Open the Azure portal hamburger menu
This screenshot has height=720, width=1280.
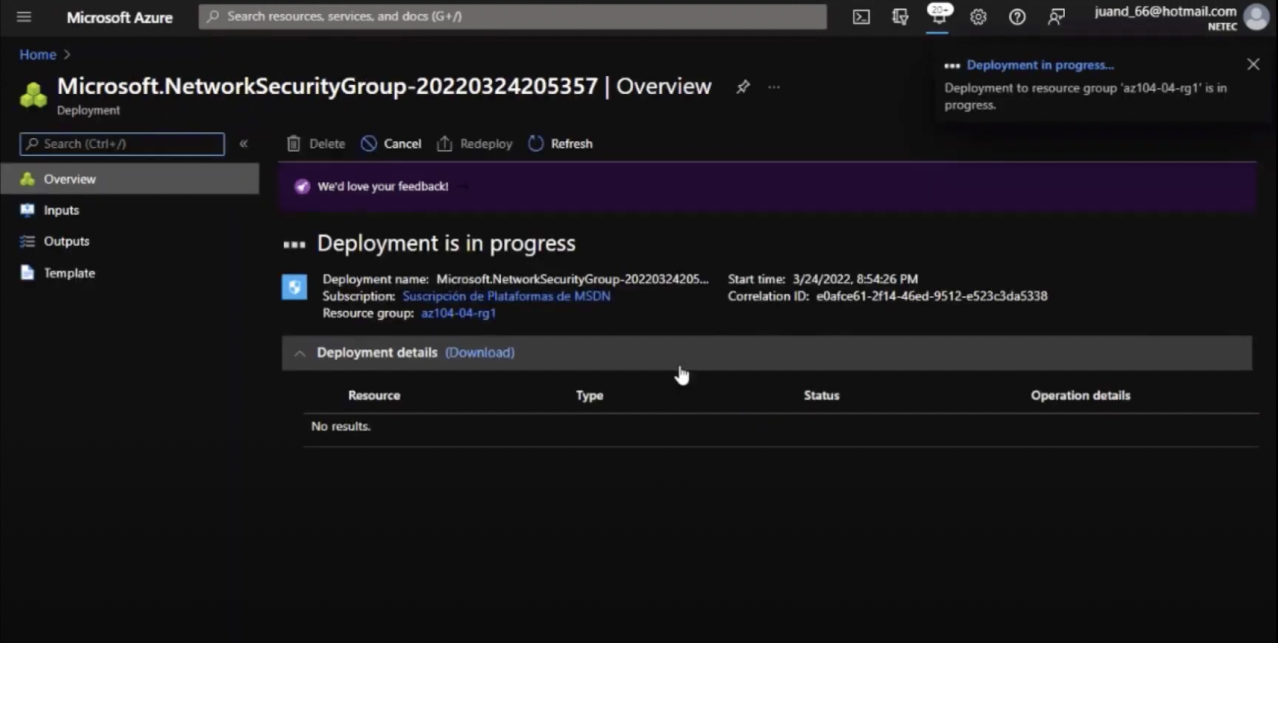pos(24,17)
